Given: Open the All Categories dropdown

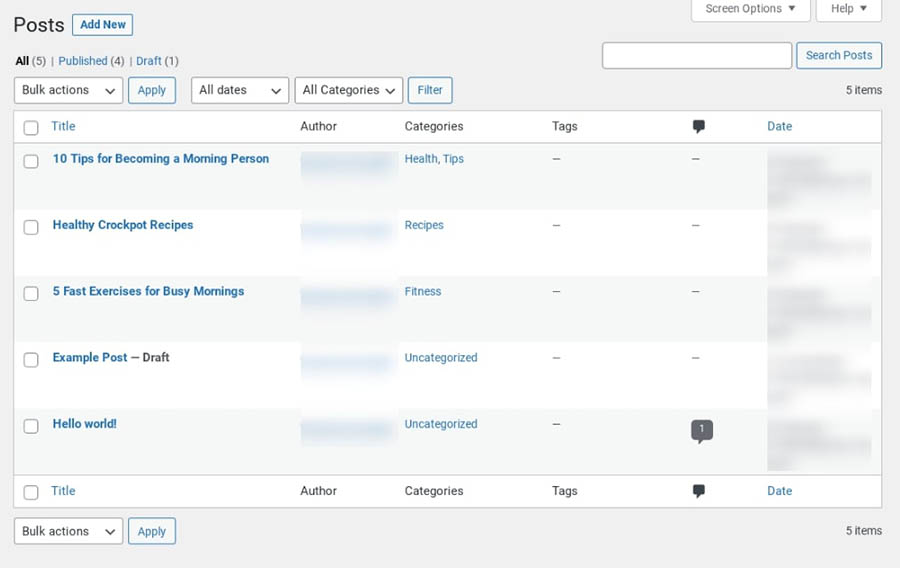Looking at the screenshot, I should pyautogui.click(x=348, y=90).
